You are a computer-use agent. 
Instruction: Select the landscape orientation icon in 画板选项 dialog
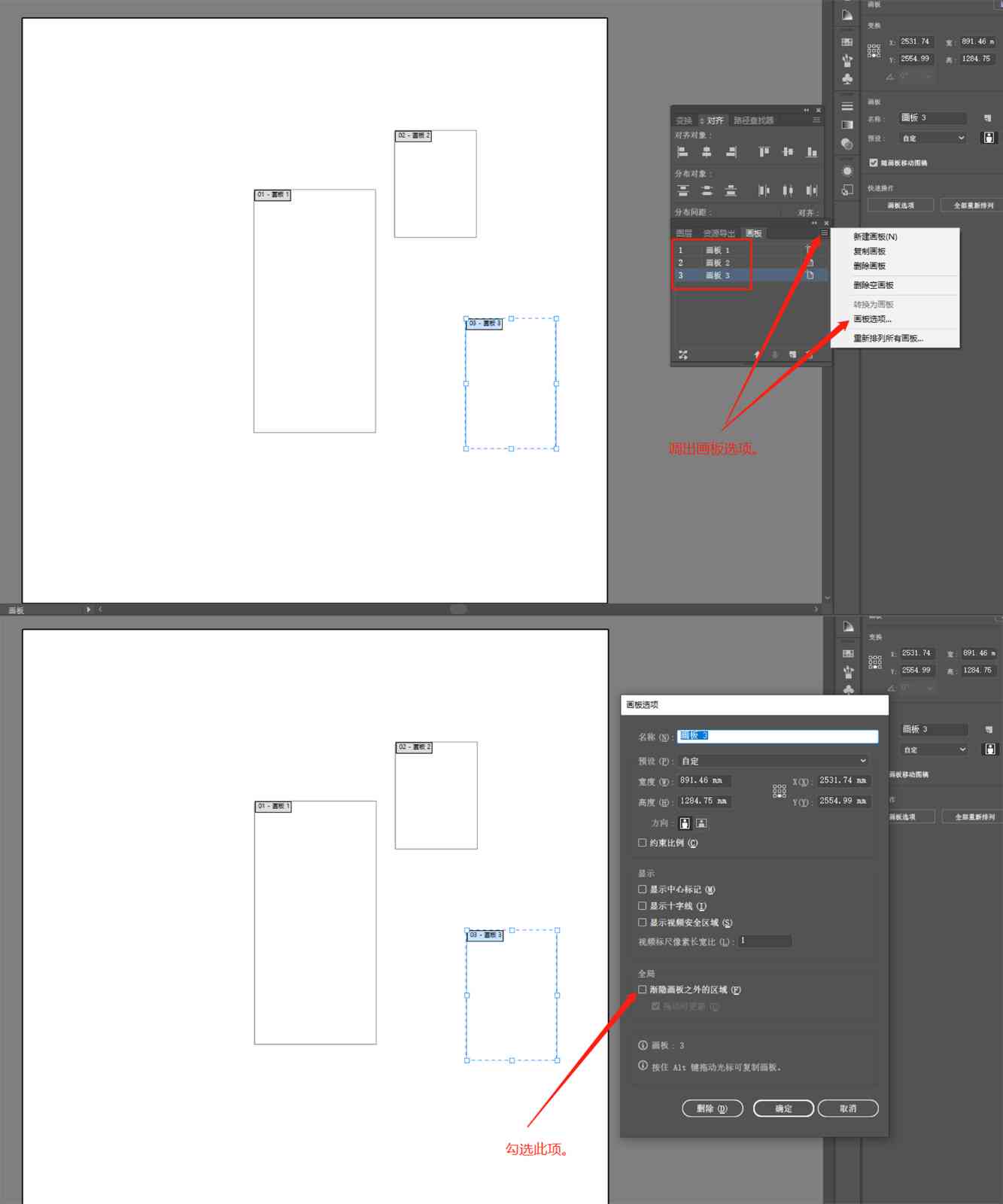pos(701,823)
